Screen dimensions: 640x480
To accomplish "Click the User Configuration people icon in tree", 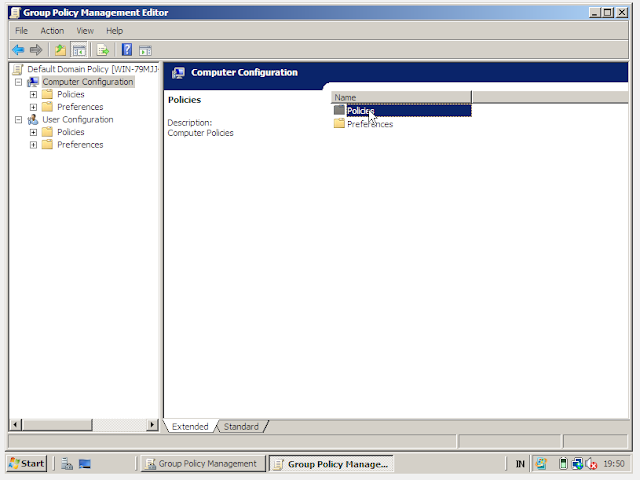I will [33, 120].
